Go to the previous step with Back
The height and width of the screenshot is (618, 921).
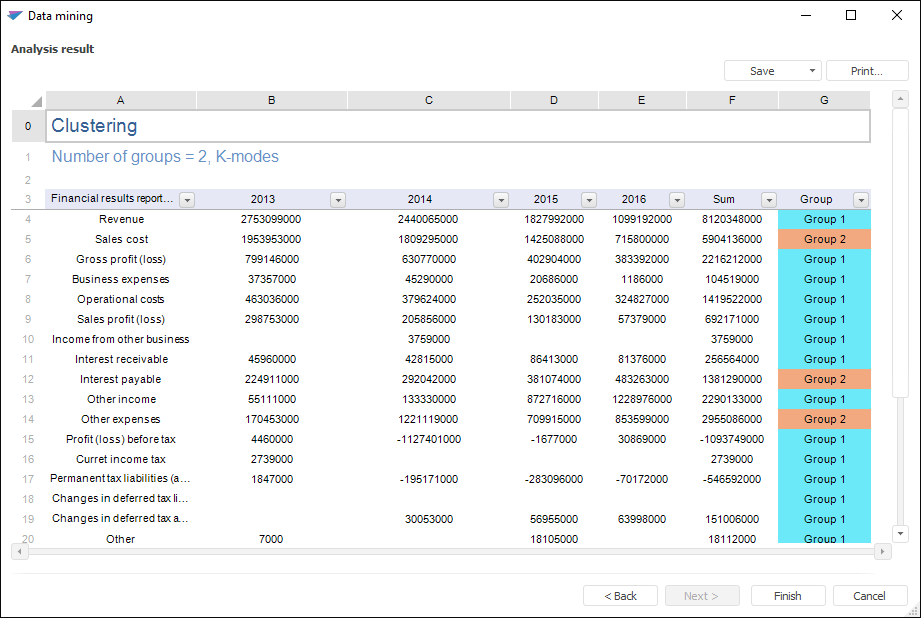click(620, 596)
